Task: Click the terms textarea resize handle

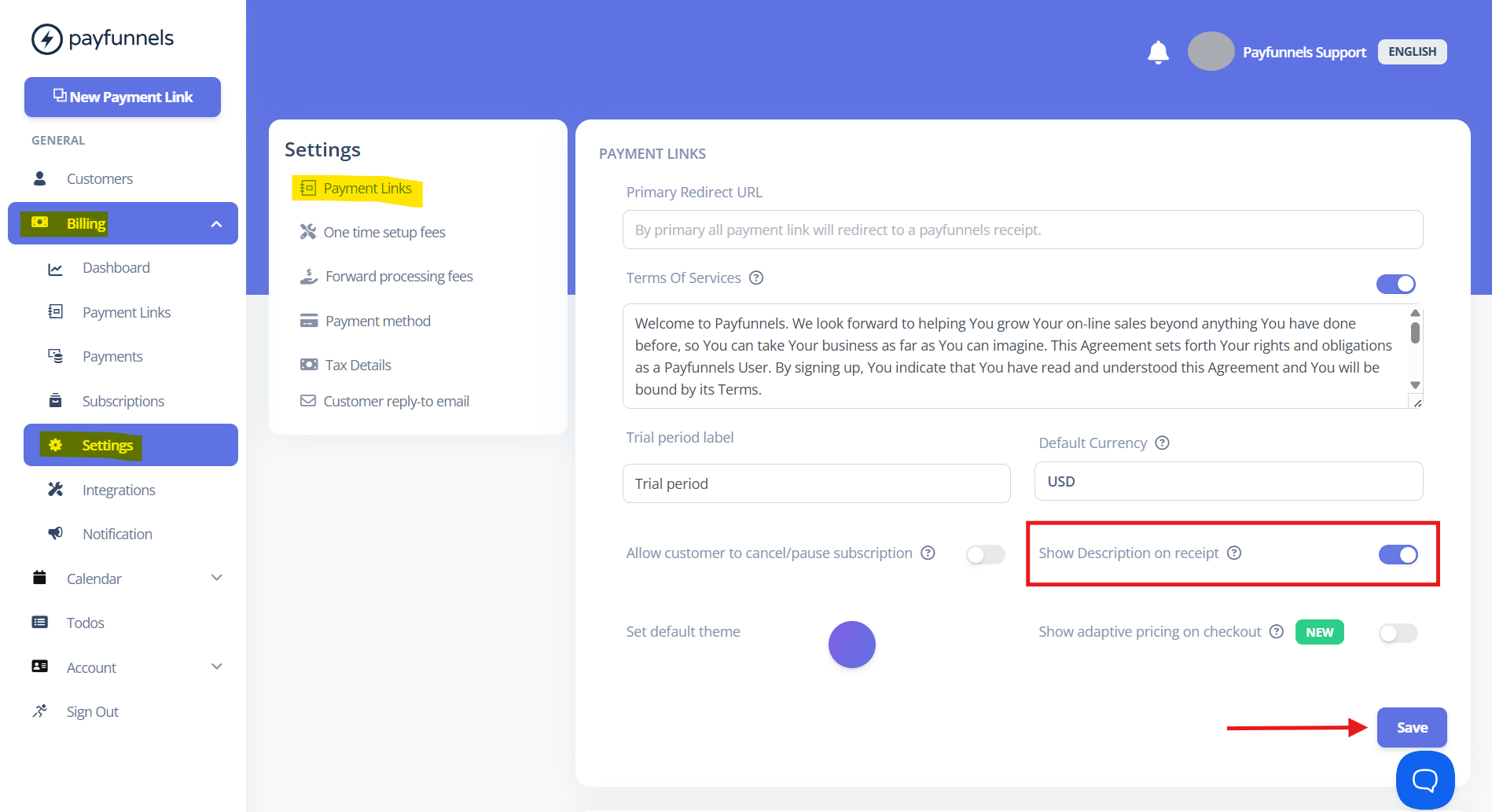Action: (1417, 402)
